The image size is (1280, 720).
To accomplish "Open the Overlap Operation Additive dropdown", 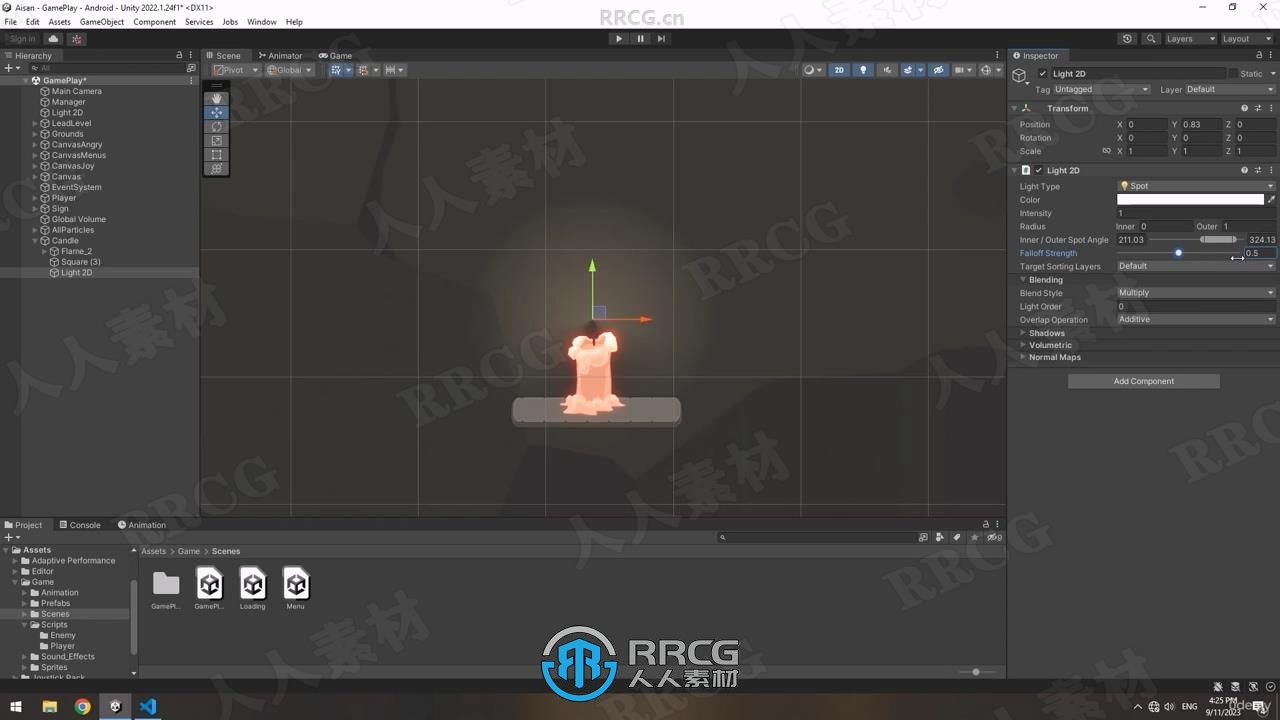I will point(1196,320).
